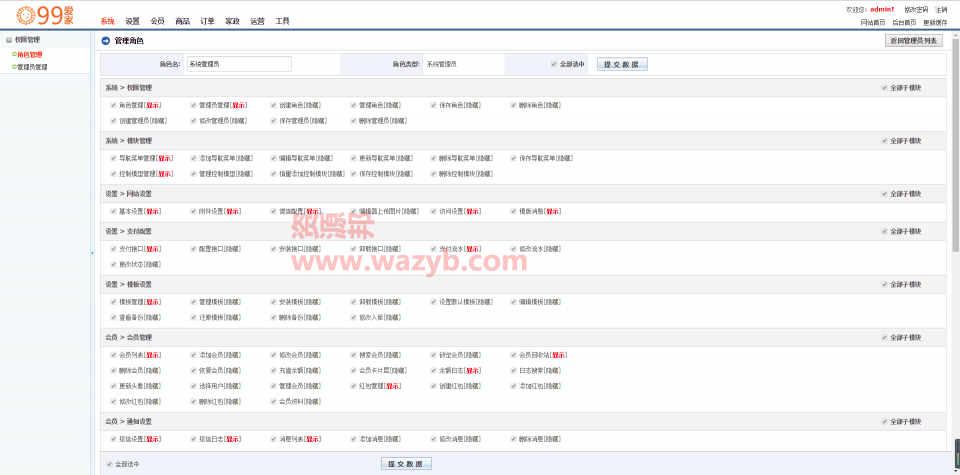
Task: Open the 设置 top menu
Action: click(x=132, y=21)
